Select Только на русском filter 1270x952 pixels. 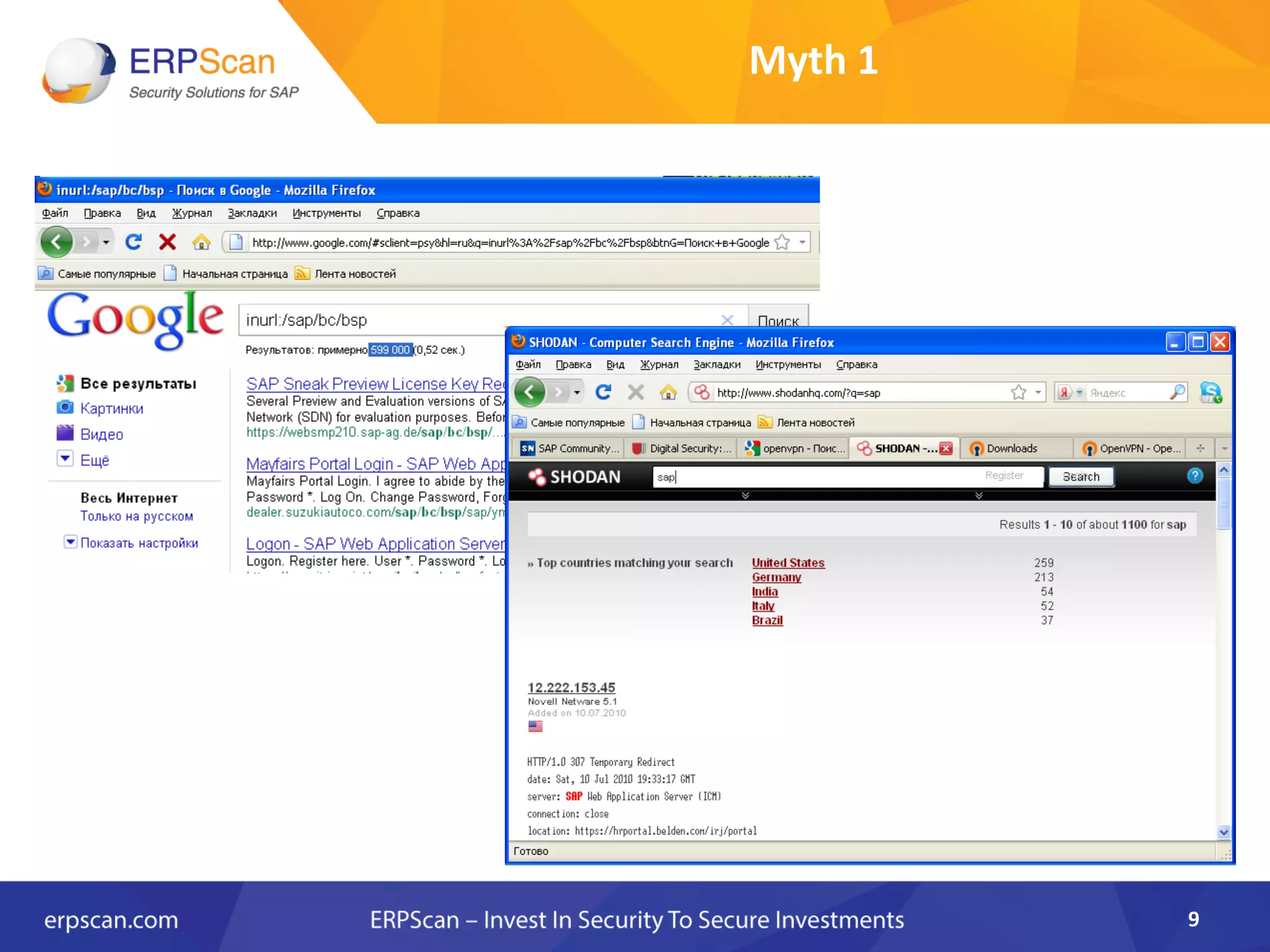tap(136, 516)
